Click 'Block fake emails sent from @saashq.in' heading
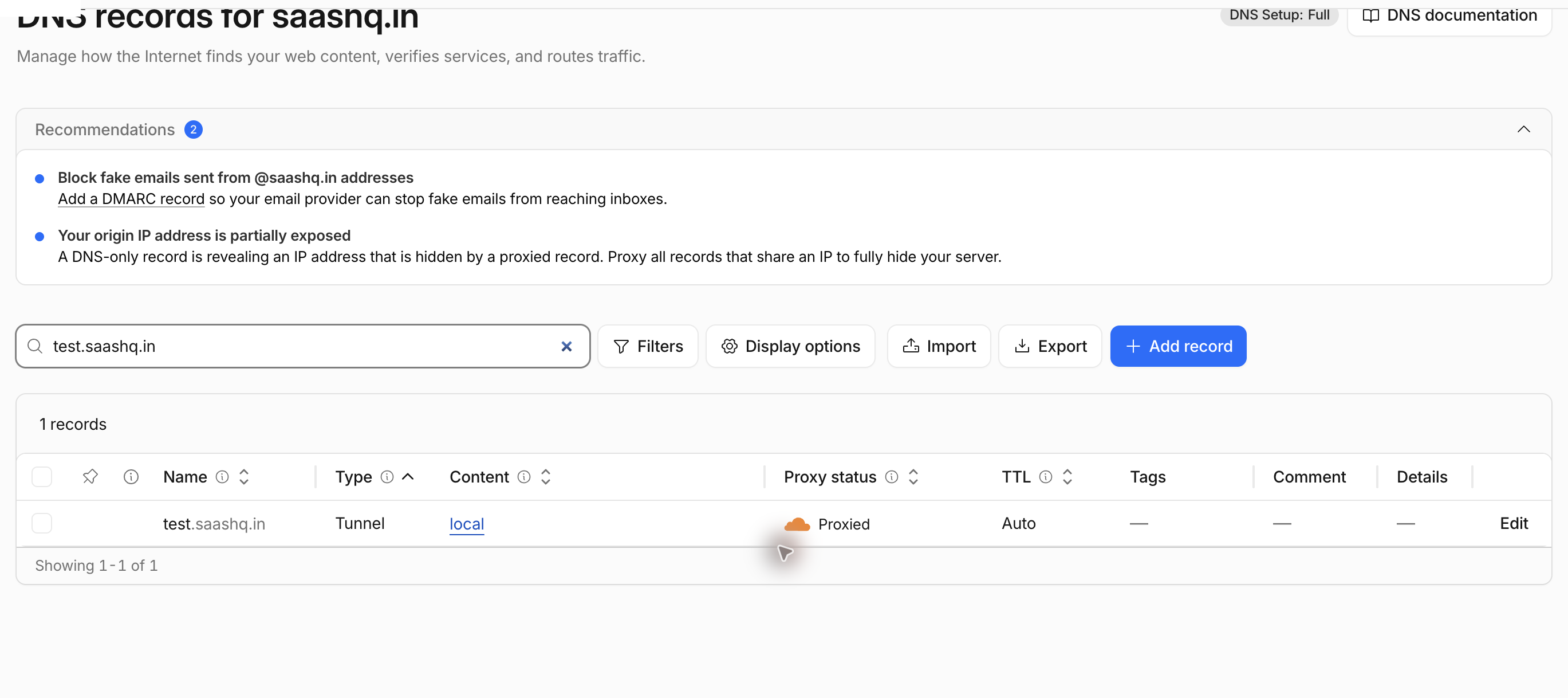The height and width of the screenshot is (698, 1568). [x=235, y=177]
